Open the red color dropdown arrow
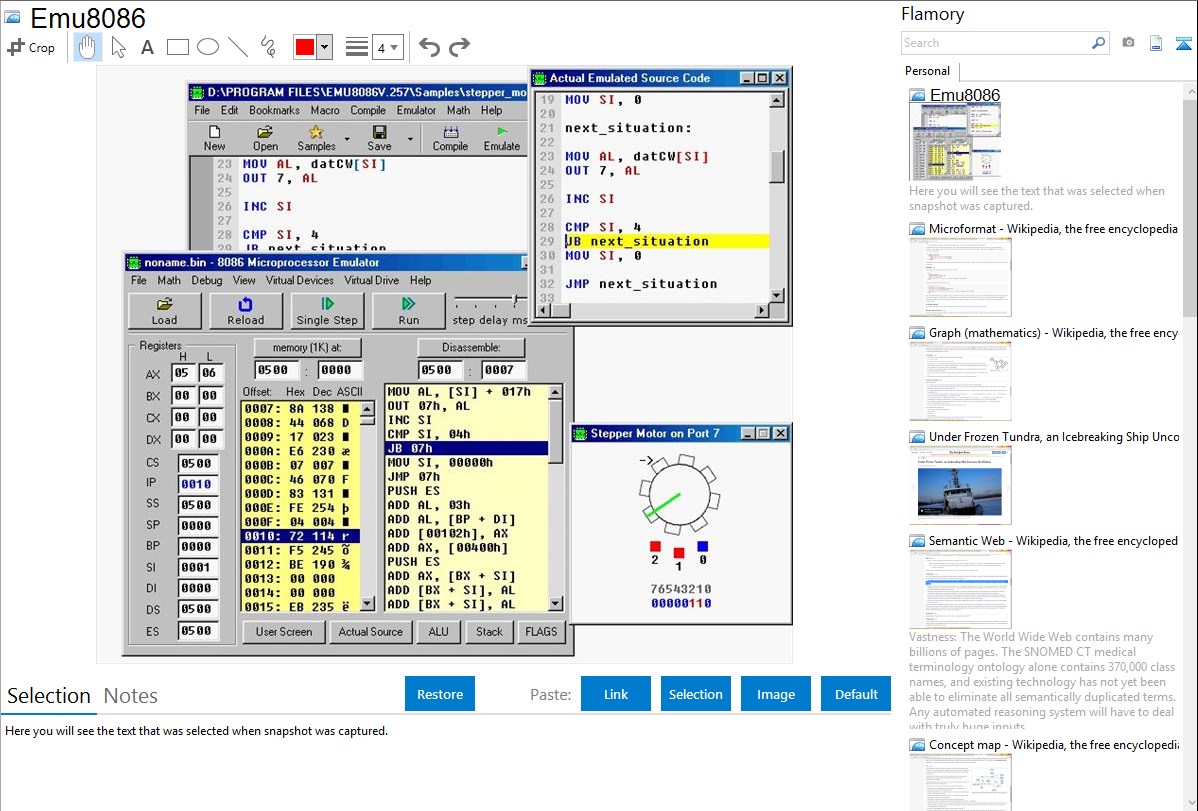 point(325,47)
